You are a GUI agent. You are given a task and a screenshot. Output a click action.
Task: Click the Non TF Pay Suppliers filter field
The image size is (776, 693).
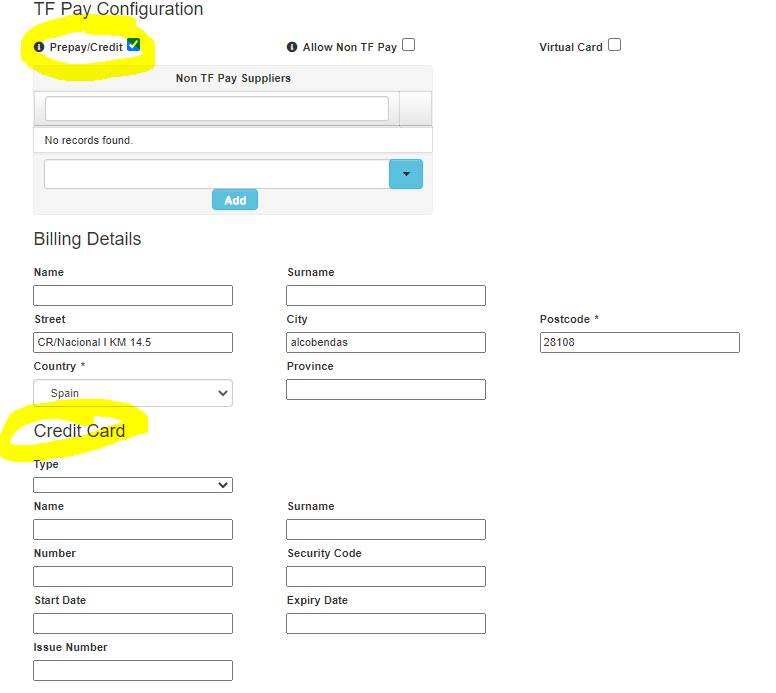pos(216,109)
